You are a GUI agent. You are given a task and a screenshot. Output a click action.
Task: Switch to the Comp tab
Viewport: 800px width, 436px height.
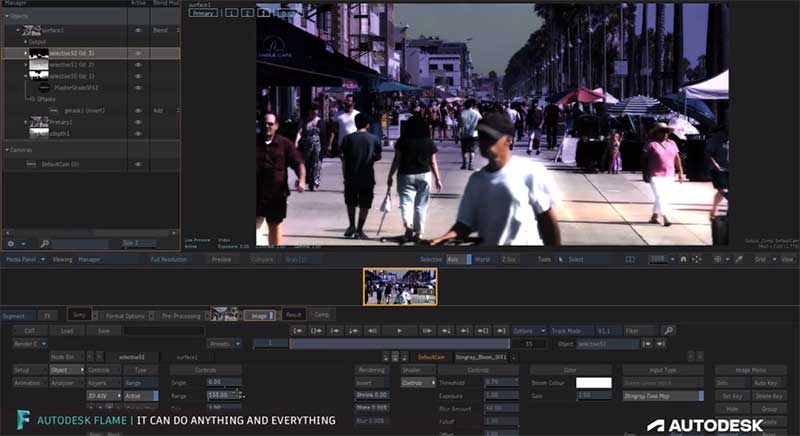point(321,315)
